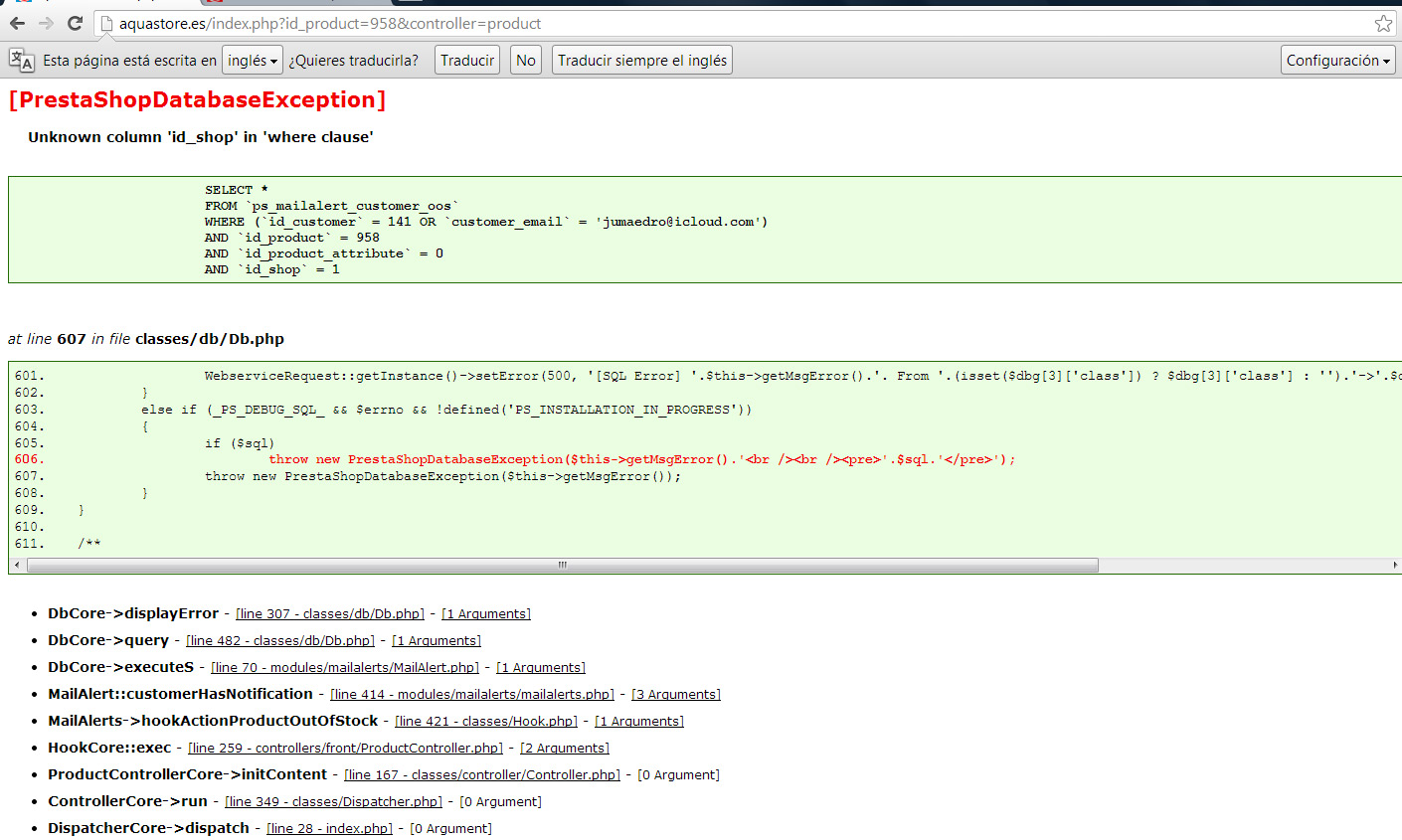Open the Configuración dropdown menu

coord(1338,60)
